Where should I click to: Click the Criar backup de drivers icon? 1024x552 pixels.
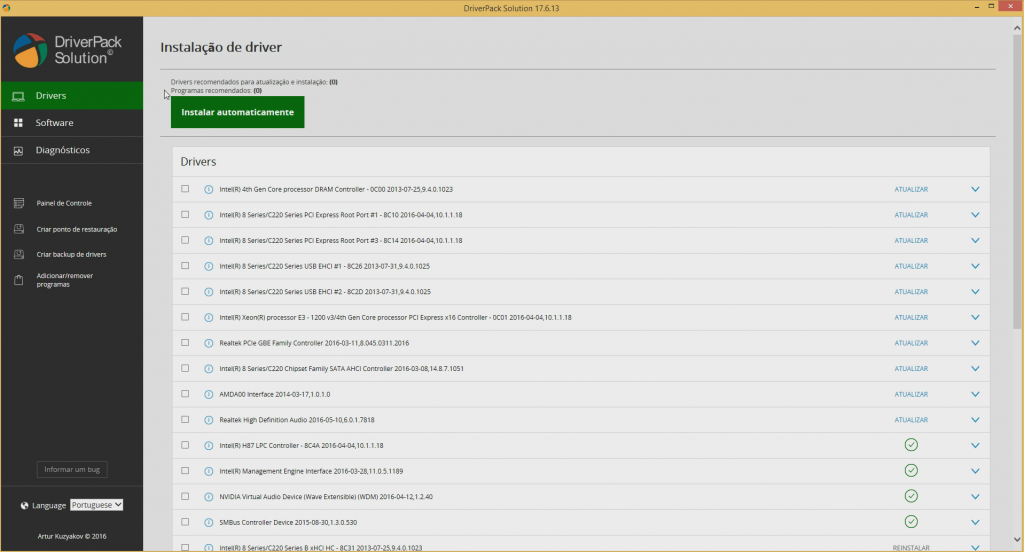[x=18, y=254]
